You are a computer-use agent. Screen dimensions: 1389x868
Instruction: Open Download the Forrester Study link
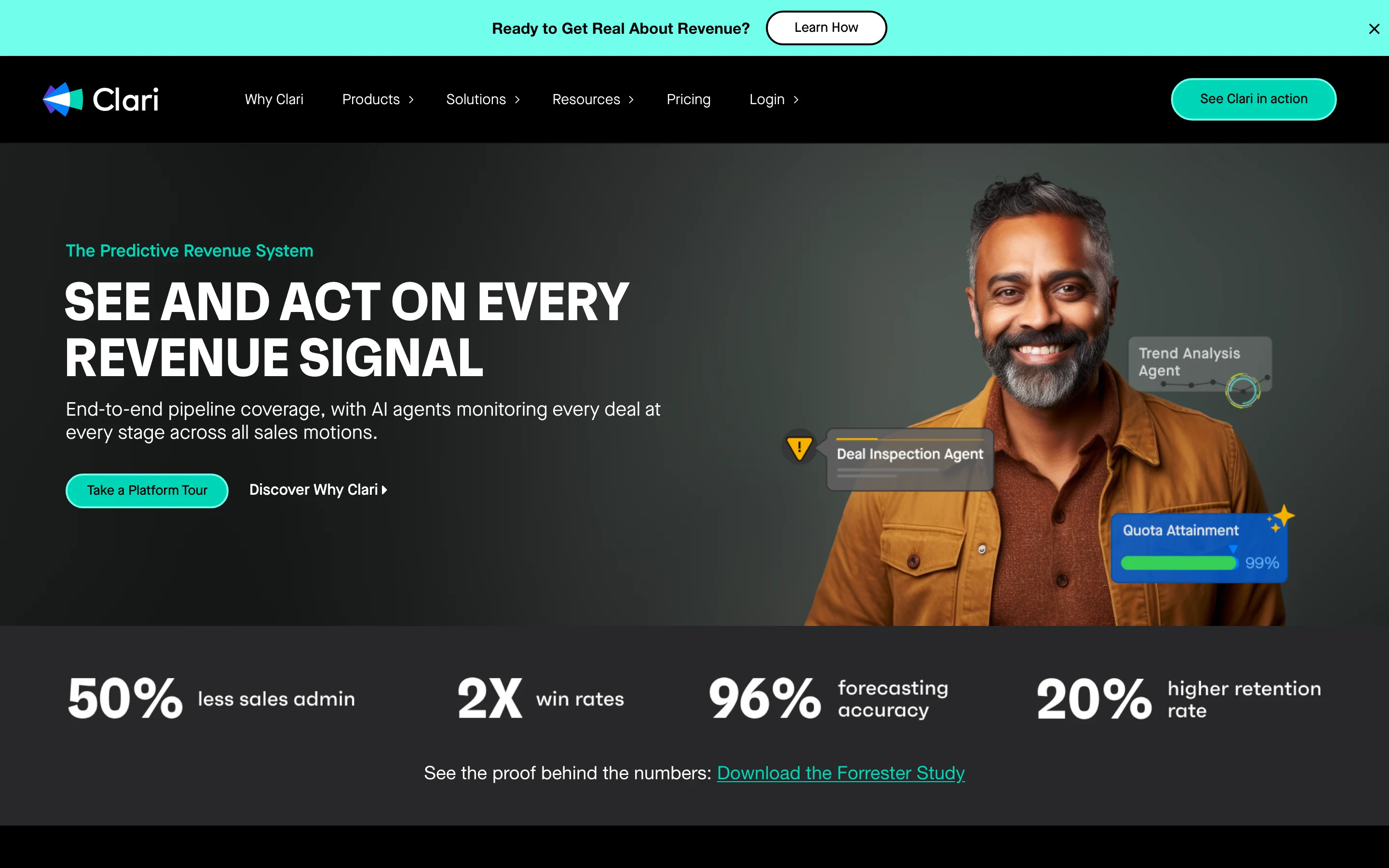pyautogui.click(x=841, y=773)
